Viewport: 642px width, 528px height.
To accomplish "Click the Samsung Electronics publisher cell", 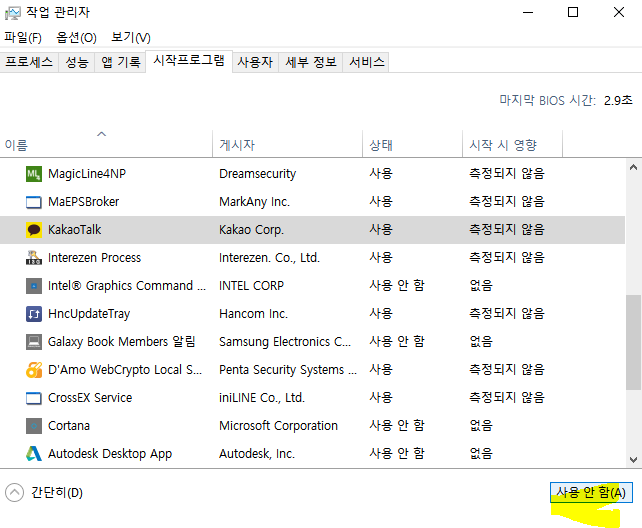I will tap(285, 342).
